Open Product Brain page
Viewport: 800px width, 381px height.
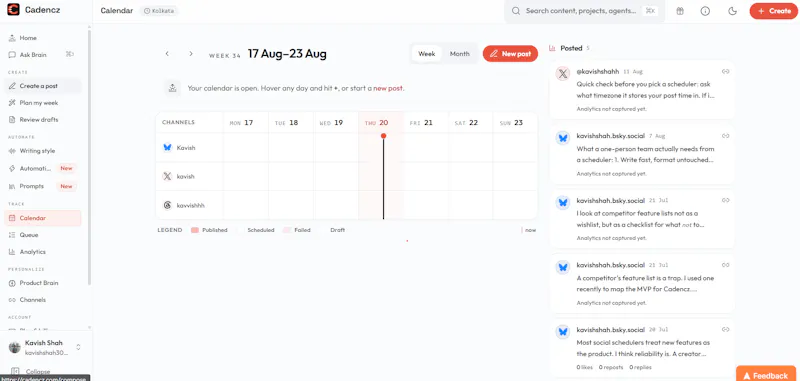click(x=42, y=283)
